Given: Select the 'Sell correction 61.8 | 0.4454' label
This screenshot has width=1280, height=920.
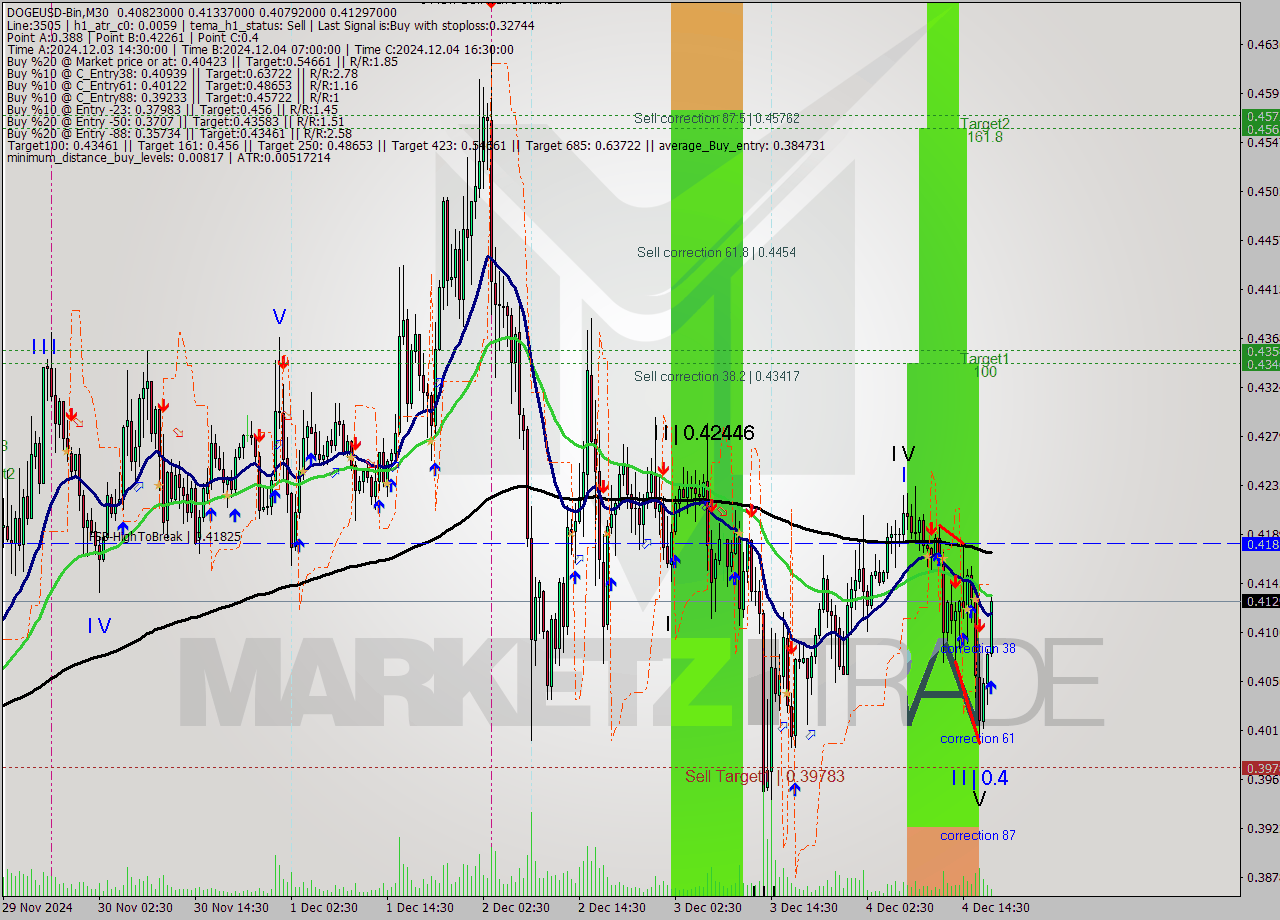Looking at the screenshot, I should [x=716, y=252].
